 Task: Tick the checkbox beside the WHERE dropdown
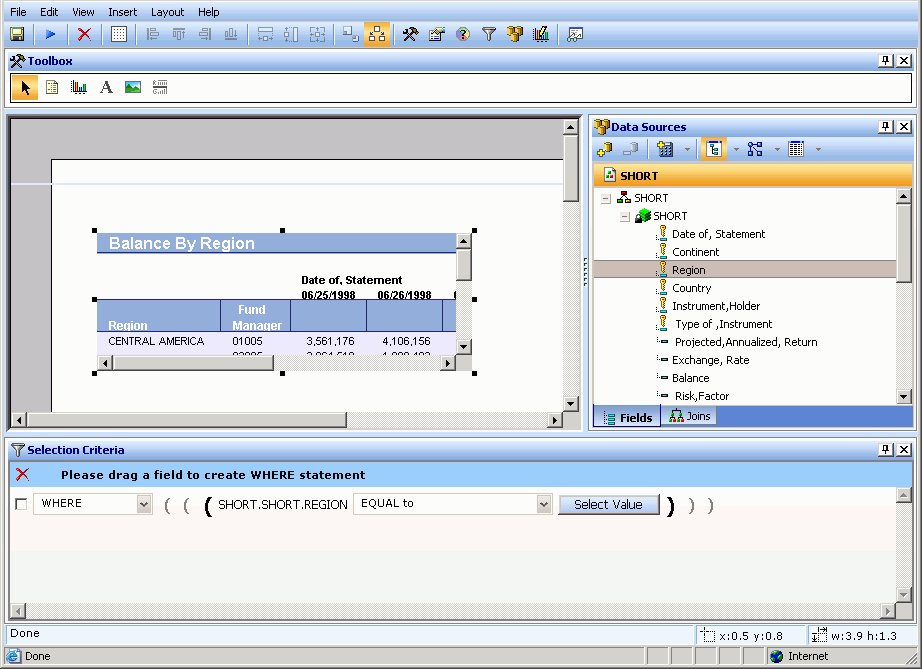click(x=21, y=504)
